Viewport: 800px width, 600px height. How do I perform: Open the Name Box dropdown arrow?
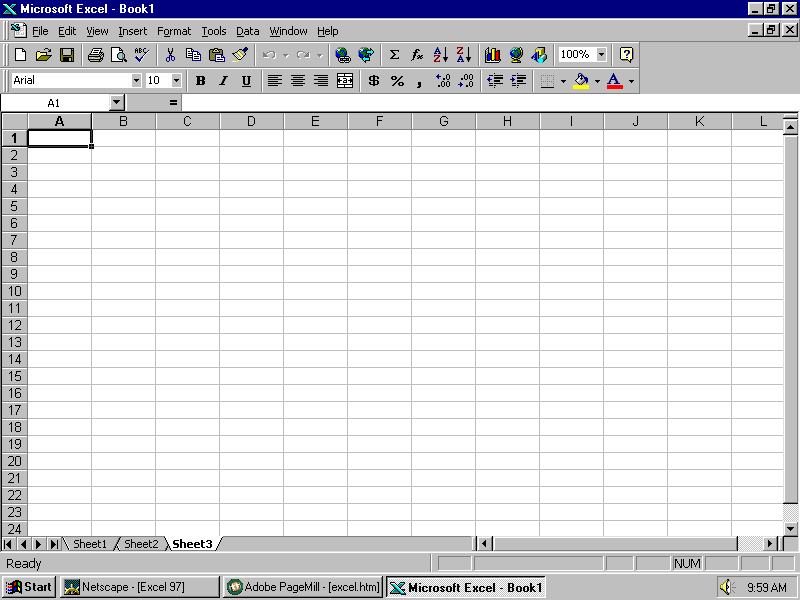(x=117, y=103)
